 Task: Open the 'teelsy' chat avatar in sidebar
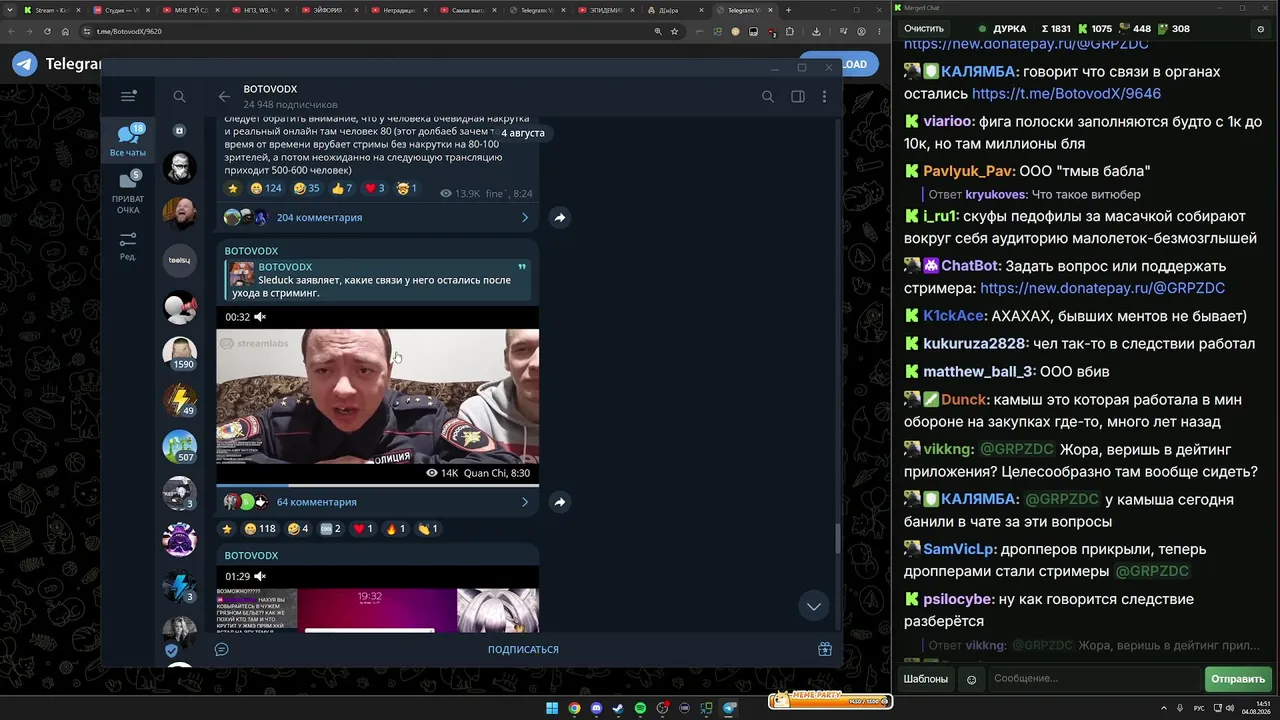[180, 260]
